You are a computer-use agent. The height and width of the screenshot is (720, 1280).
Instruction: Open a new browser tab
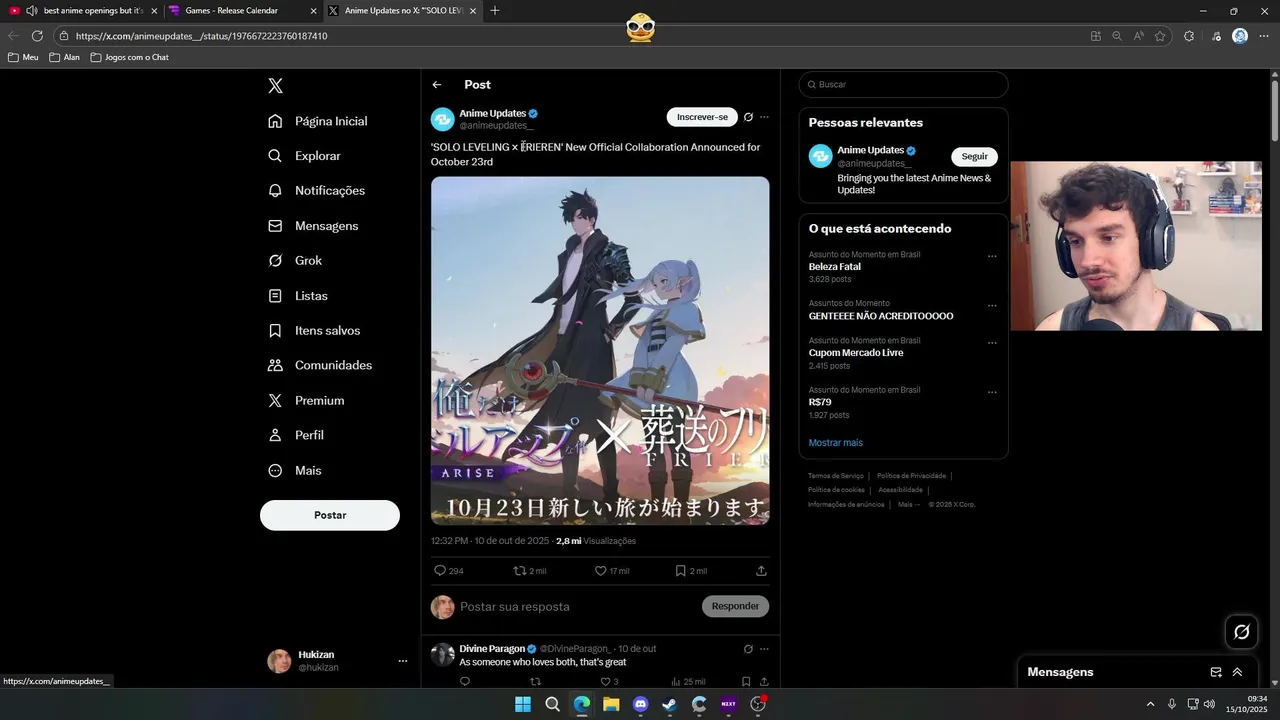tap(495, 11)
